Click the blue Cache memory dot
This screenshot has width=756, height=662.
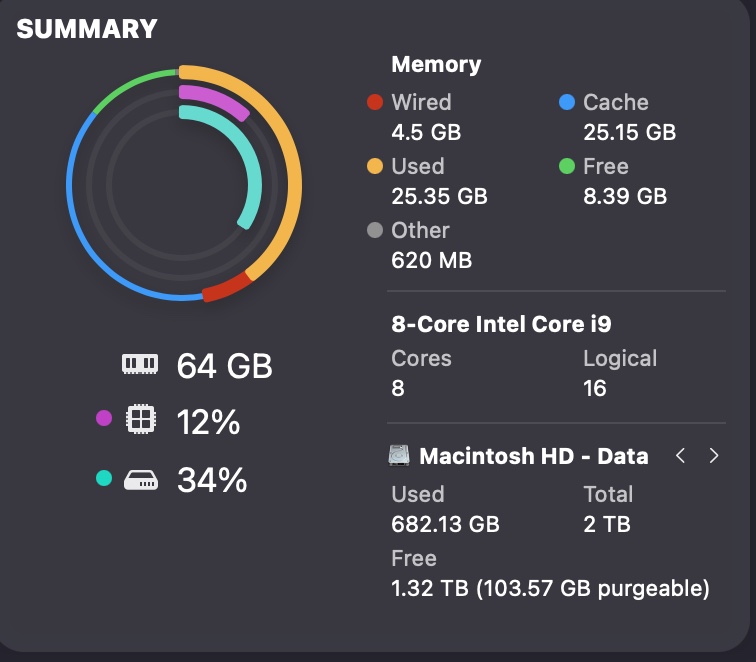tap(567, 102)
